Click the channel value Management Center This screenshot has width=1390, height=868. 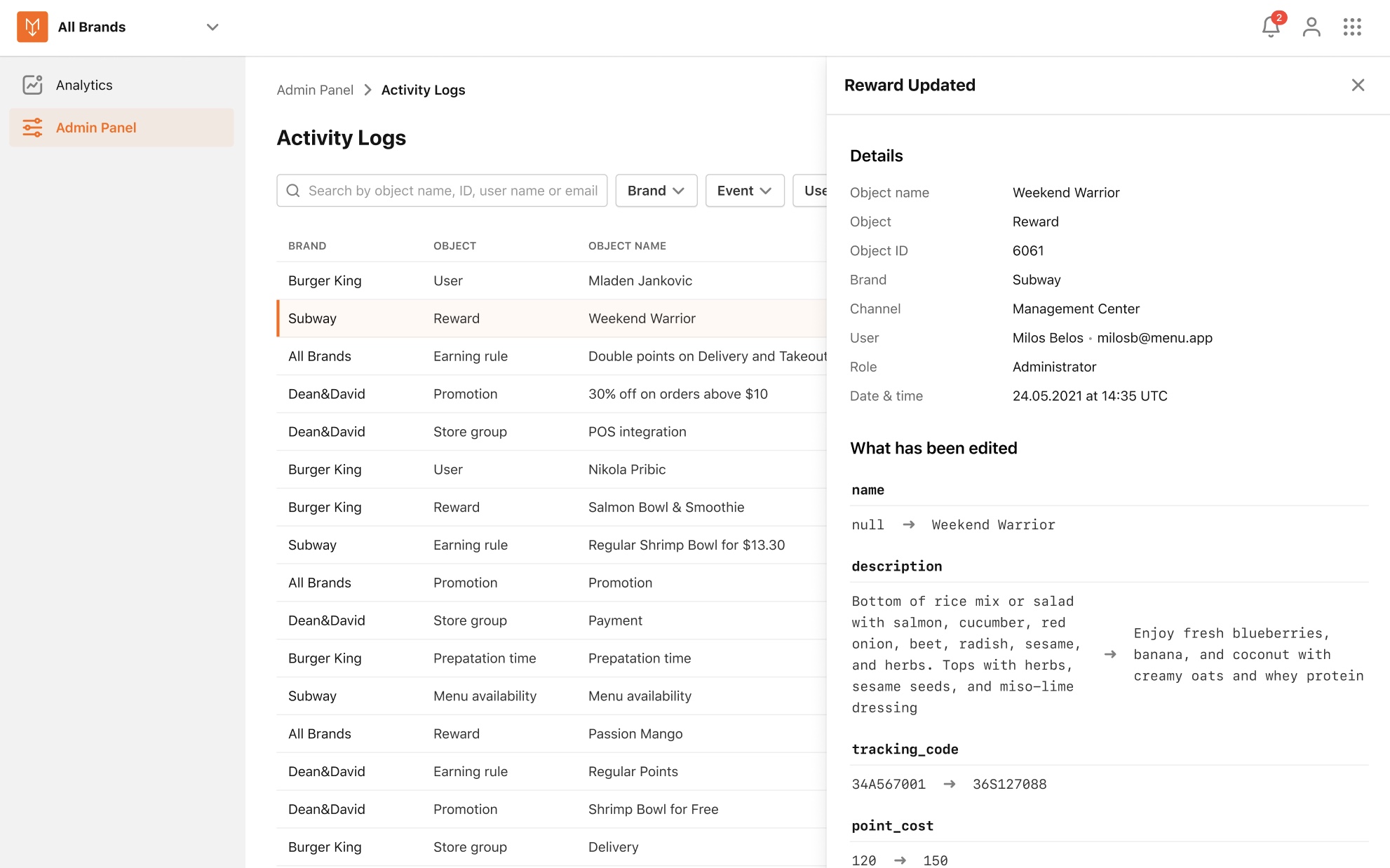pyautogui.click(x=1076, y=308)
